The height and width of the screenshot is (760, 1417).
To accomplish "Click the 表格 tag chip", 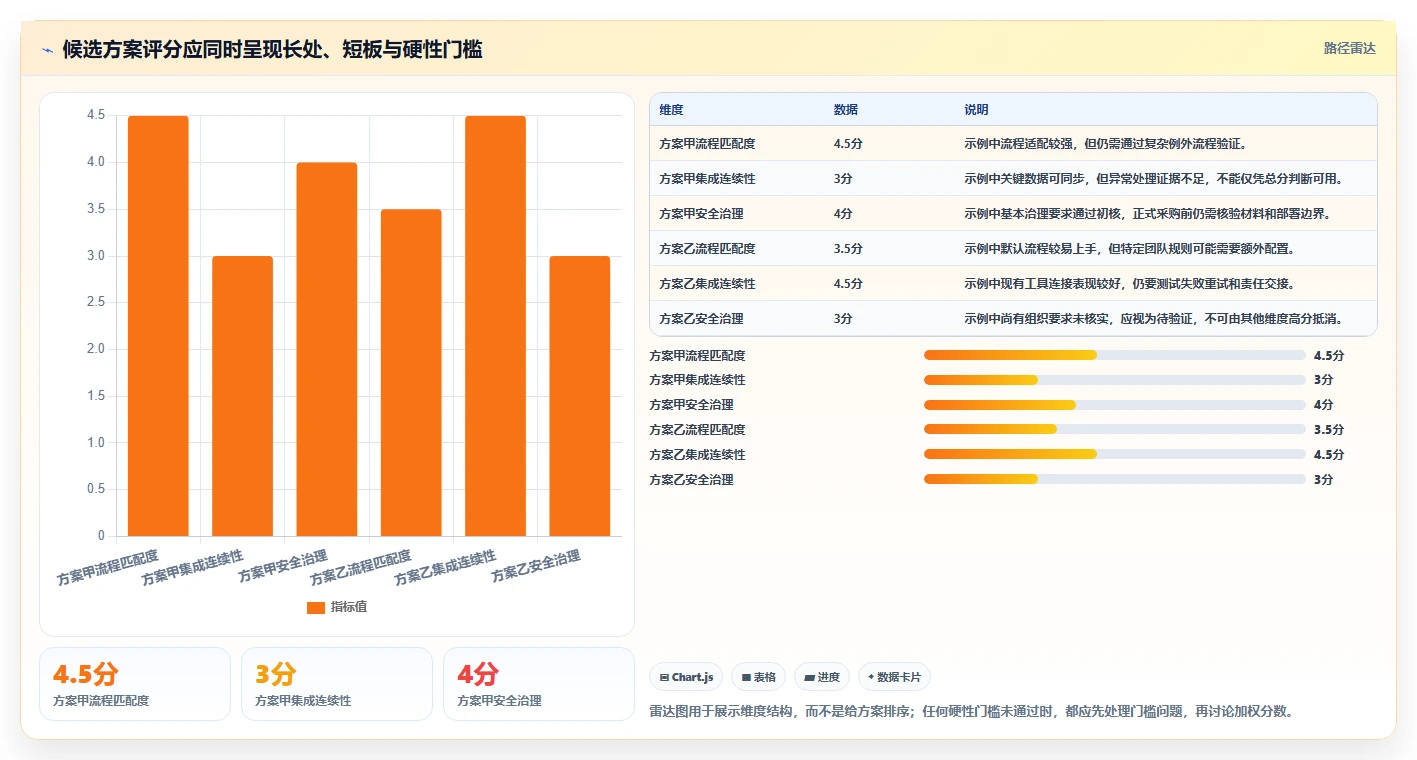I will pyautogui.click(x=759, y=677).
